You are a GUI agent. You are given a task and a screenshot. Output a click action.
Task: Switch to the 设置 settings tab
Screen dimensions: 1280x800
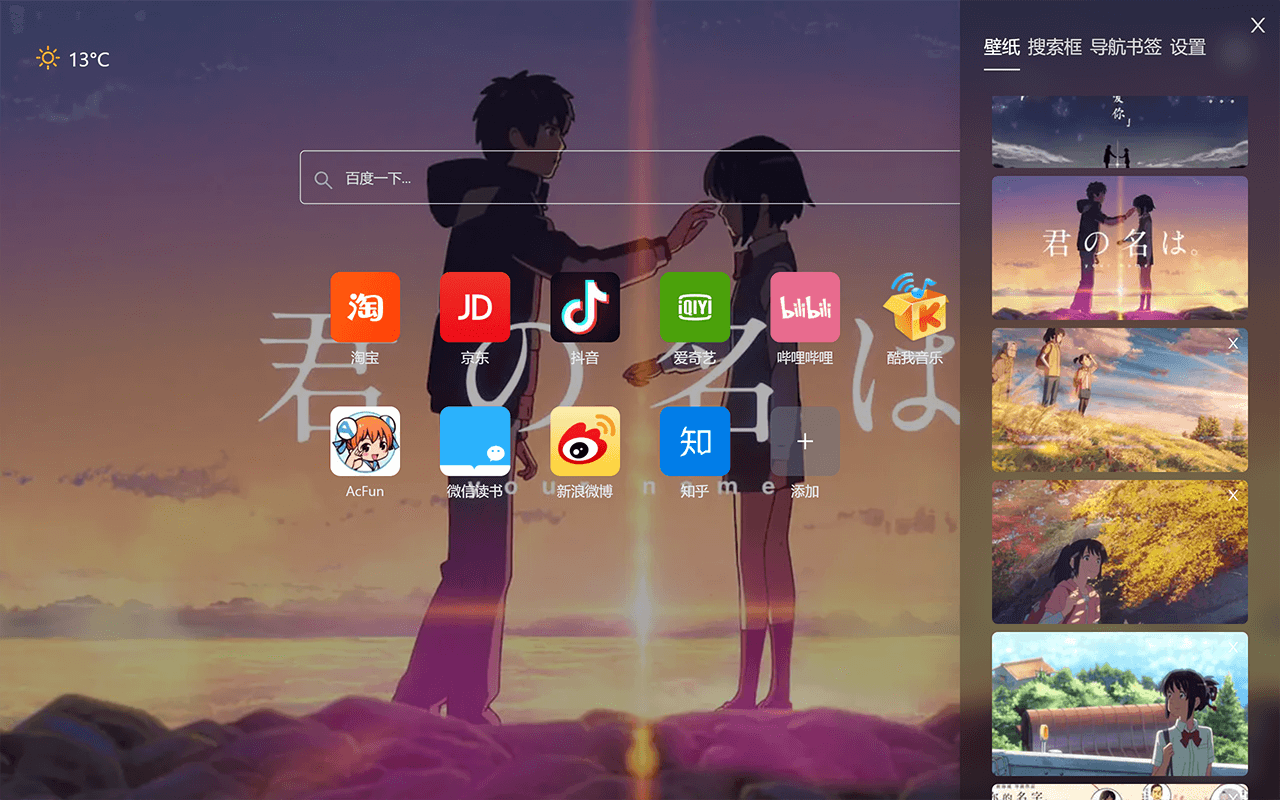1188,47
